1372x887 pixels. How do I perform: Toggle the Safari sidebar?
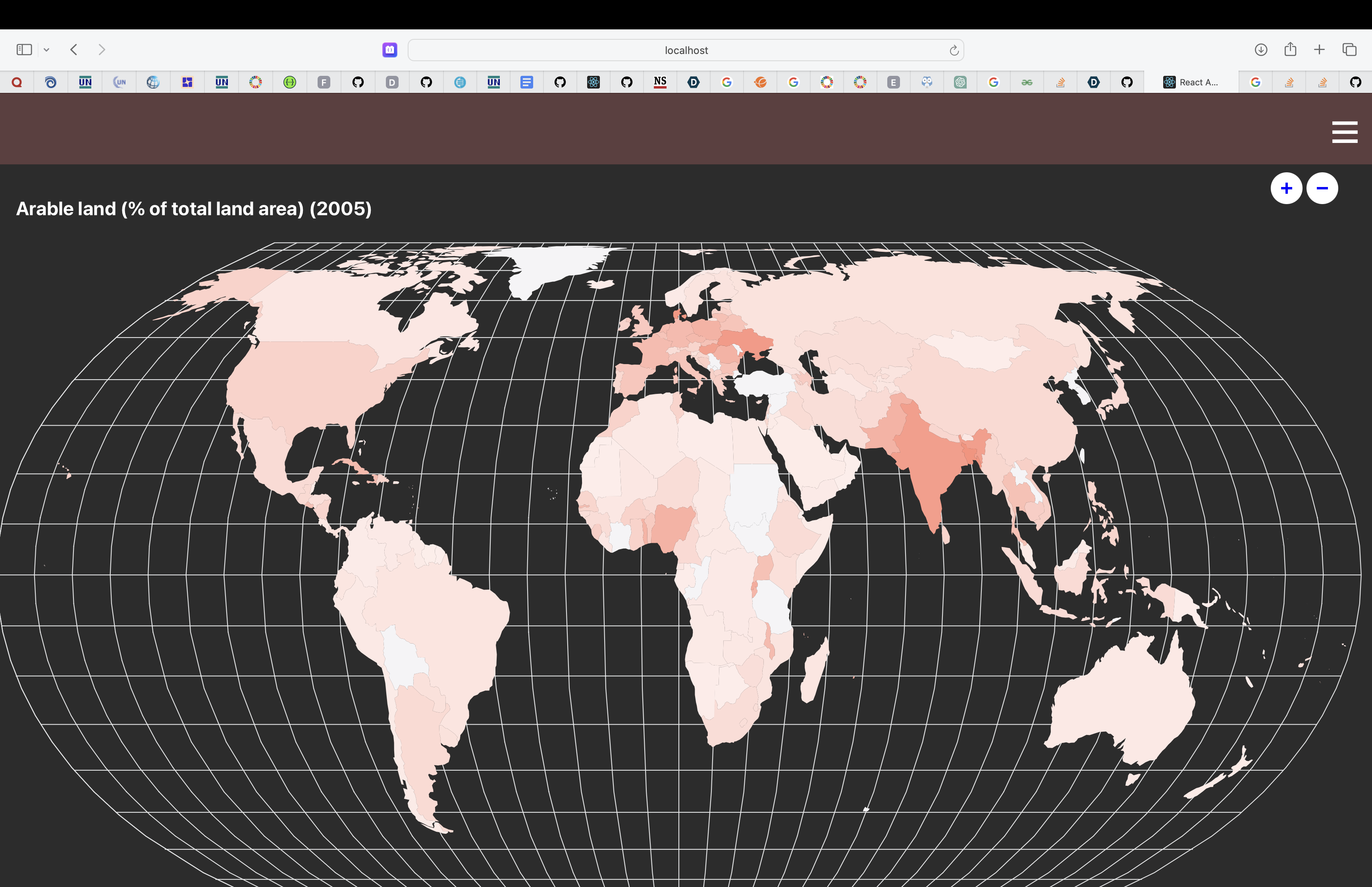coord(24,50)
